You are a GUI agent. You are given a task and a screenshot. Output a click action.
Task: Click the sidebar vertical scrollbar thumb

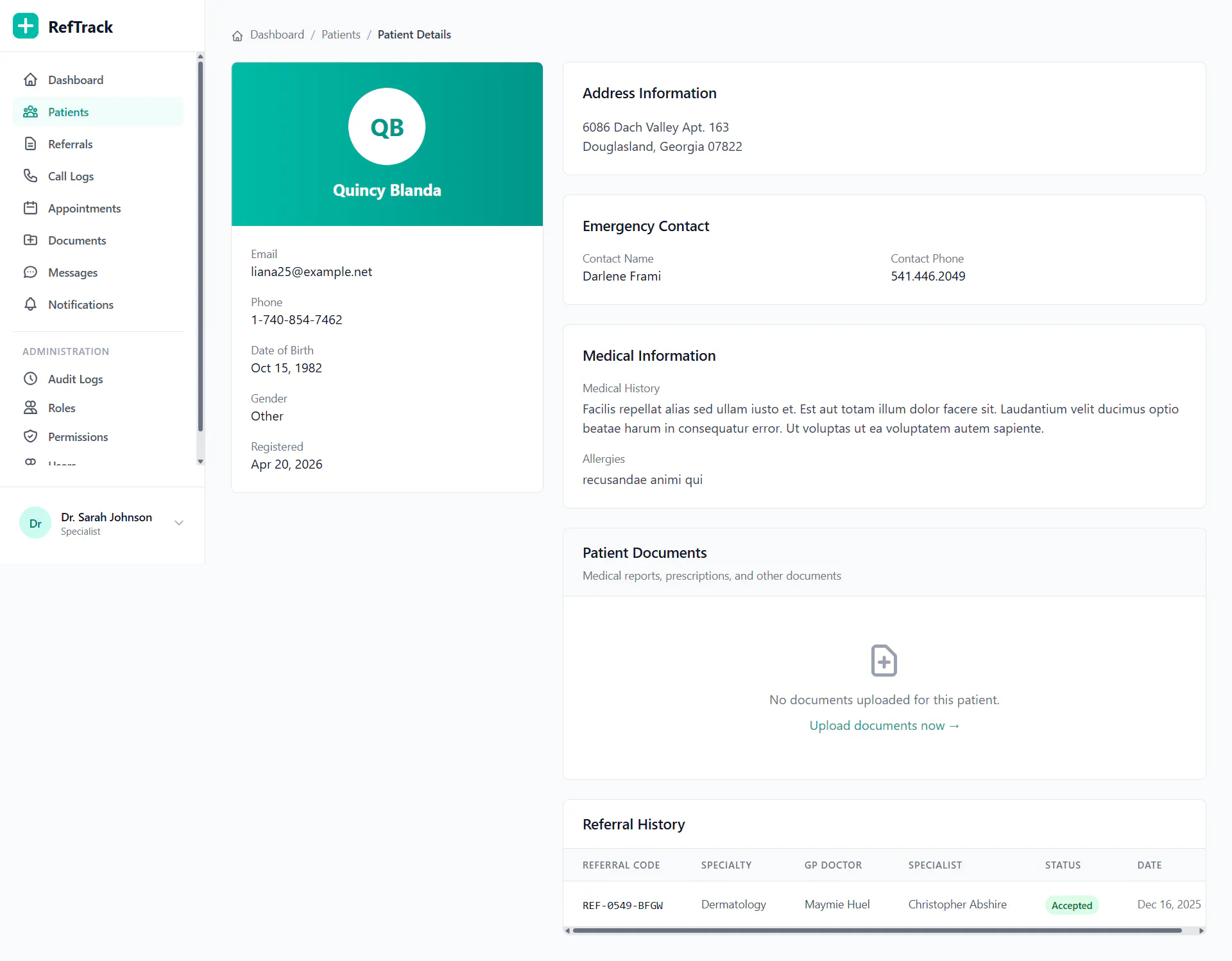point(200,247)
